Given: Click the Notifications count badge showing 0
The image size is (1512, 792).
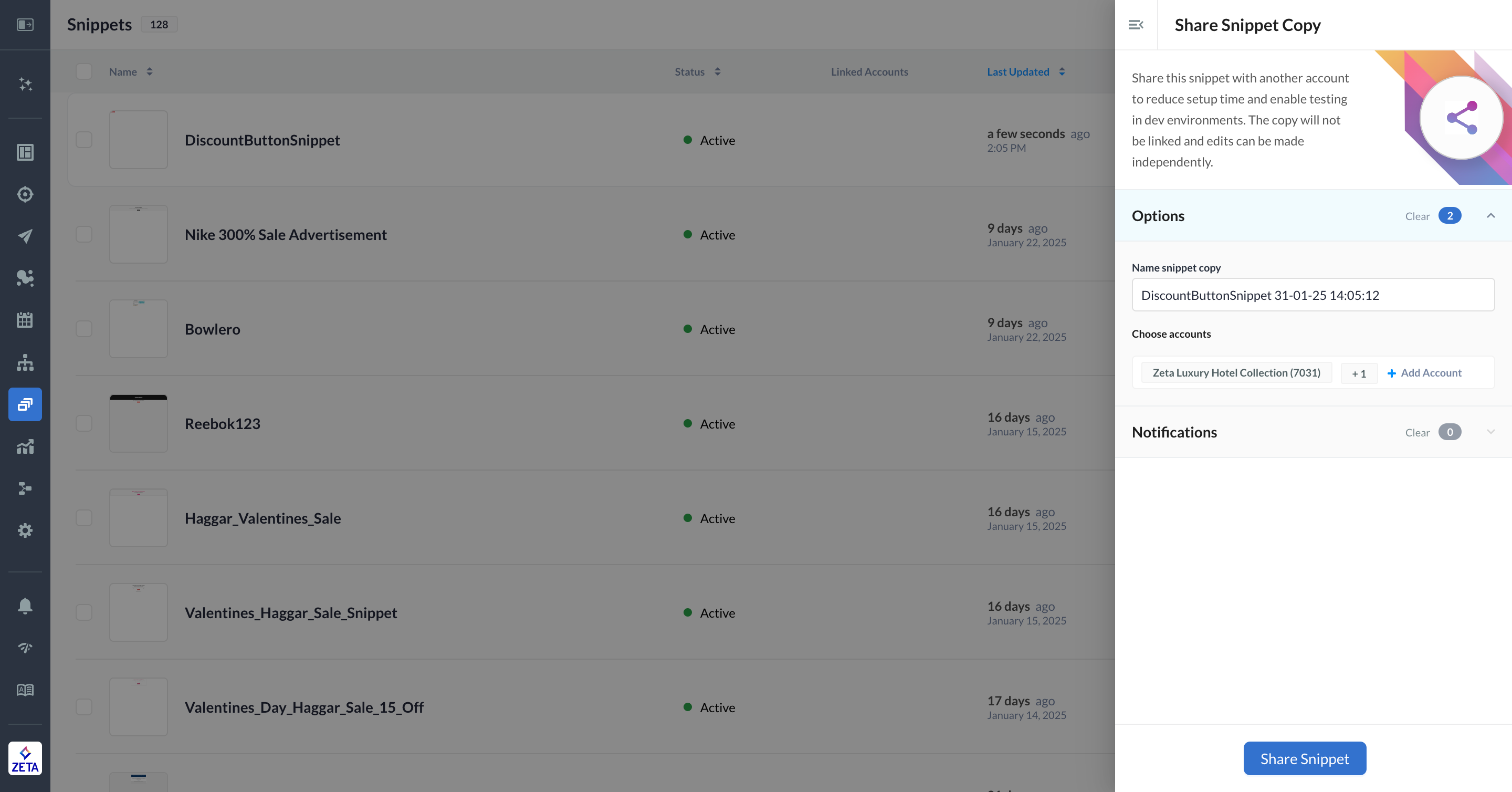Looking at the screenshot, I should 1449,432.
